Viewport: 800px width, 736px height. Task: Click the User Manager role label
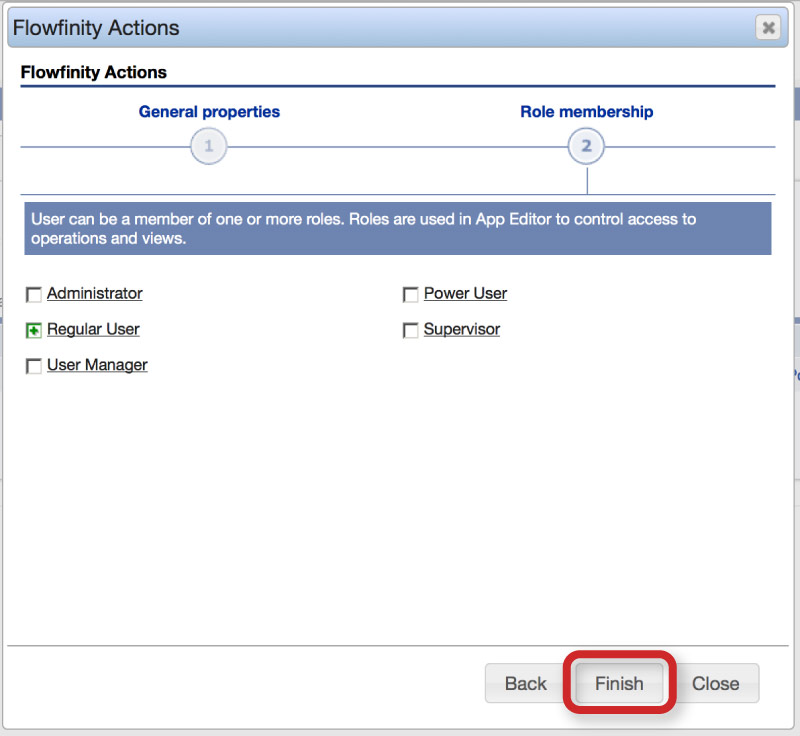pos(97,365)
